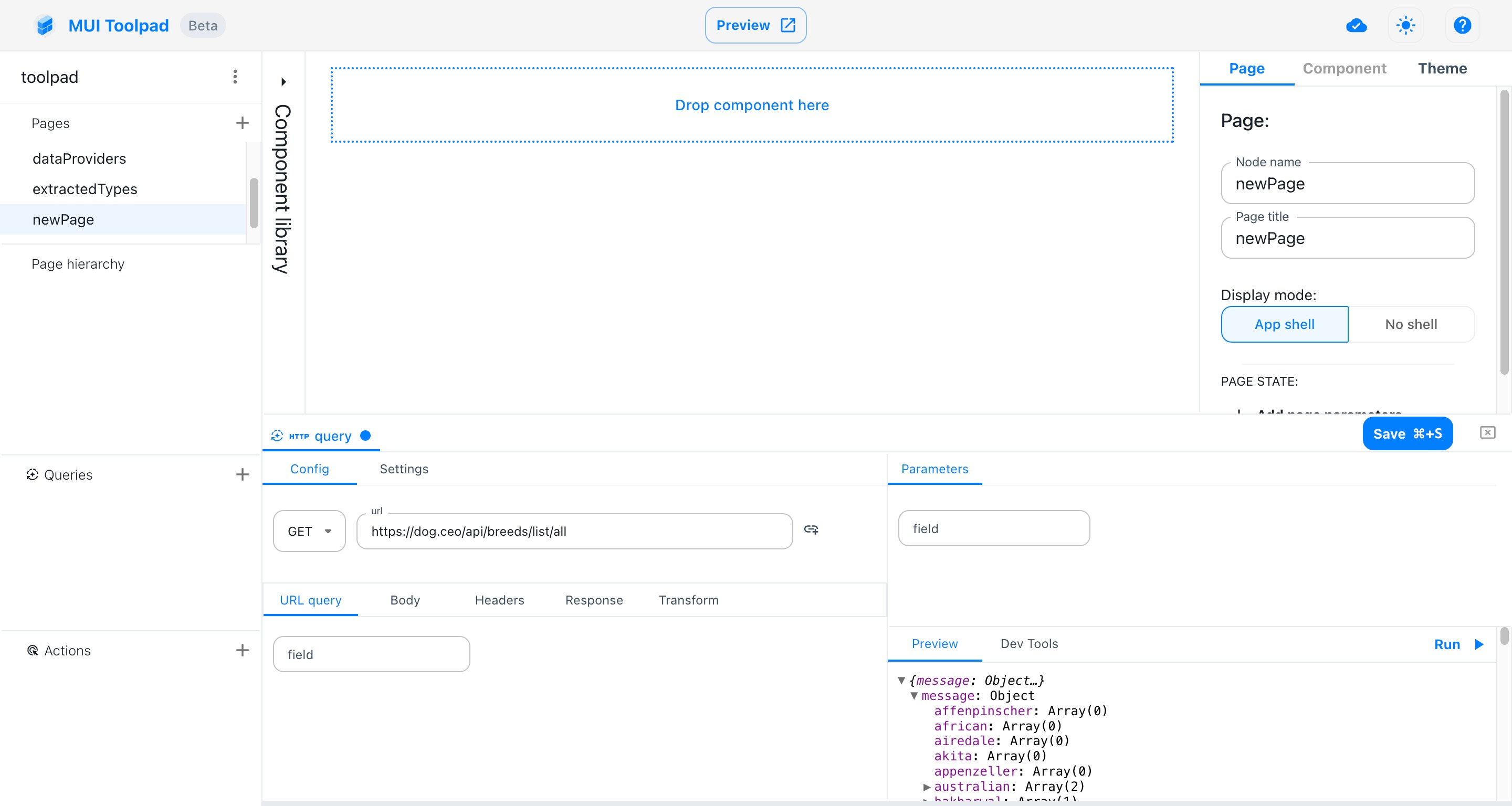Add a new page with plus icon
The width and height of the screenshot is (1512, 806).
[x=242, y=123]
